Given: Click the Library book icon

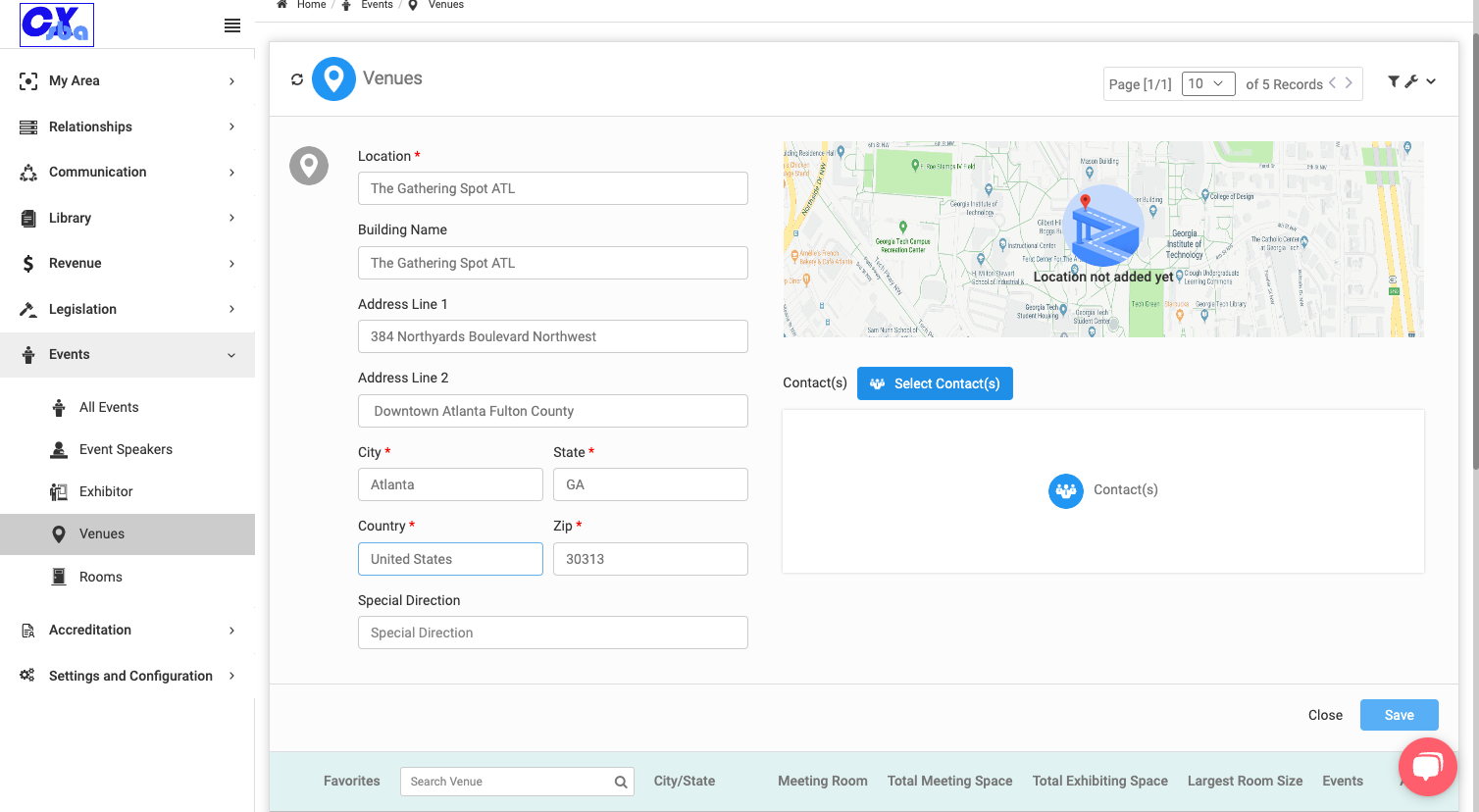Looking at the screenshot, I should pos(28,218).
